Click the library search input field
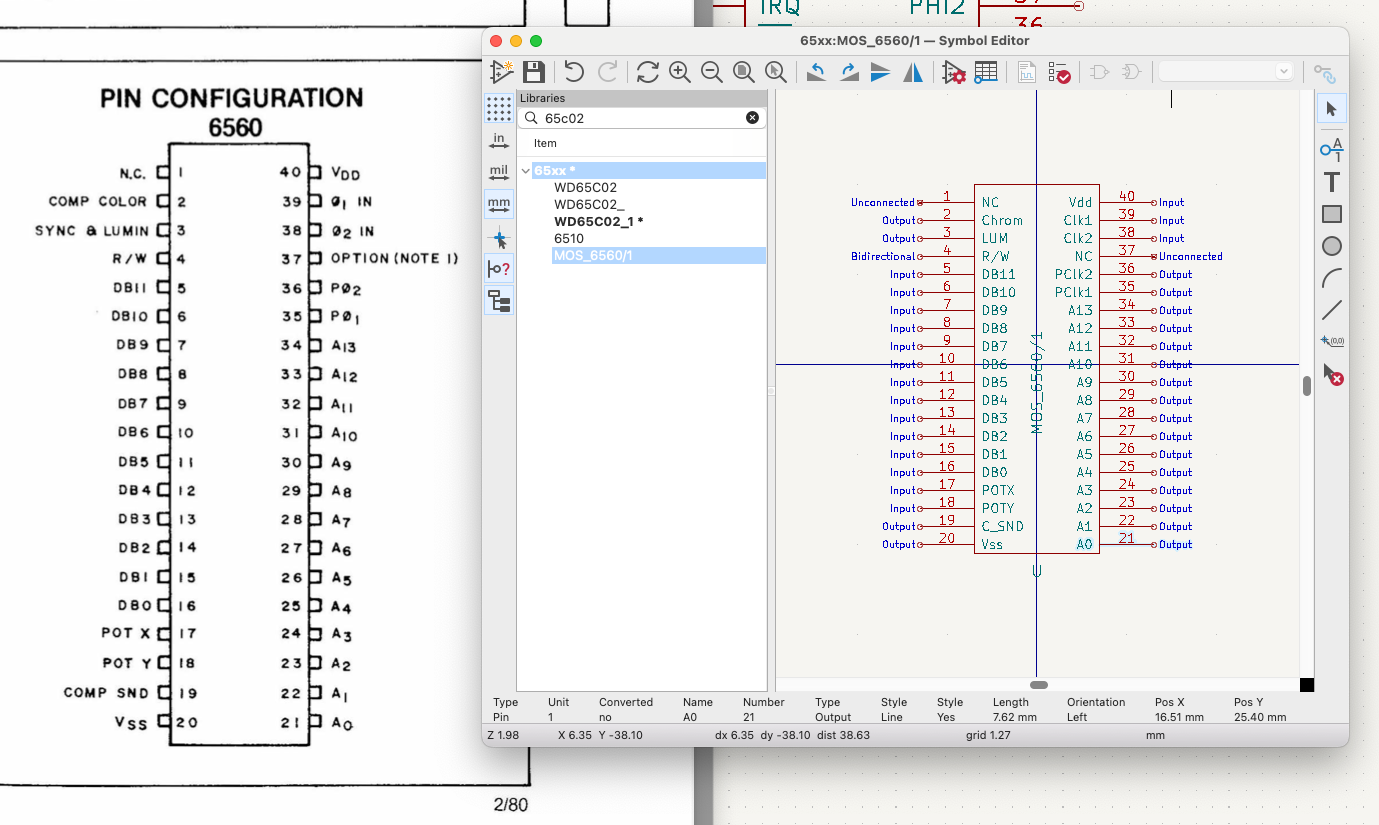The height and width of the screenshot is (825, 1379). (x=640, y=118)
